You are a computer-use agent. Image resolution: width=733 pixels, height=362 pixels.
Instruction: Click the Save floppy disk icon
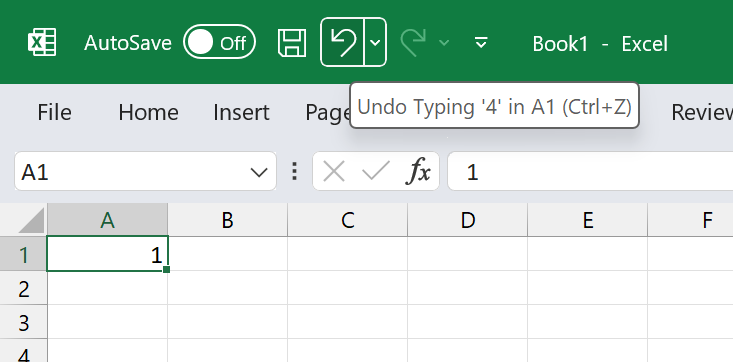coord(292,43)
